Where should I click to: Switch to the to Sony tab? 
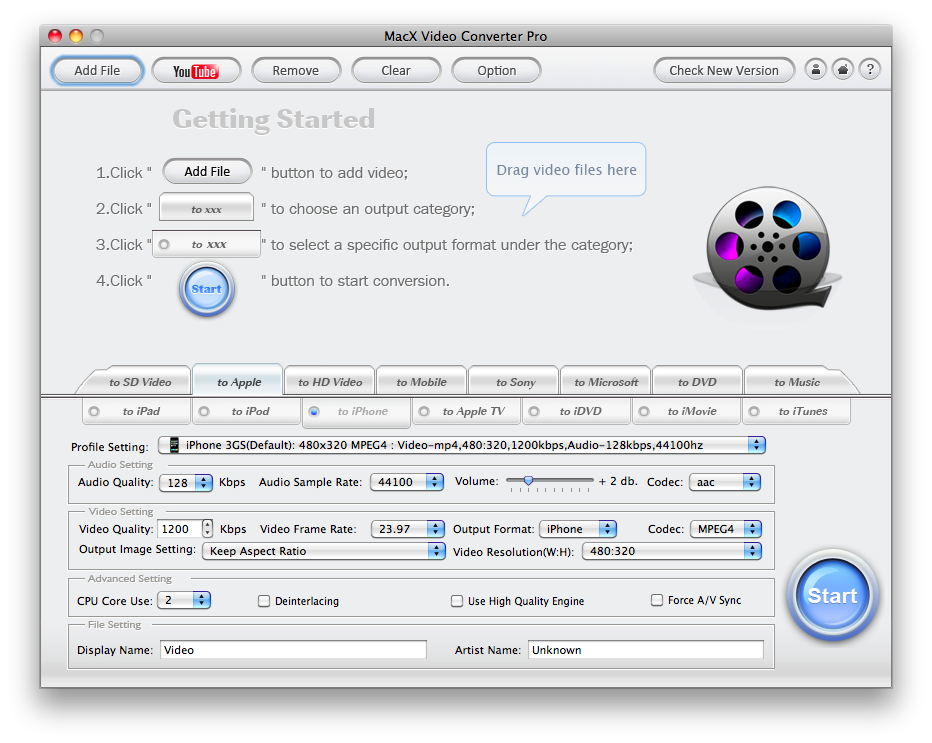click(515, 382)
